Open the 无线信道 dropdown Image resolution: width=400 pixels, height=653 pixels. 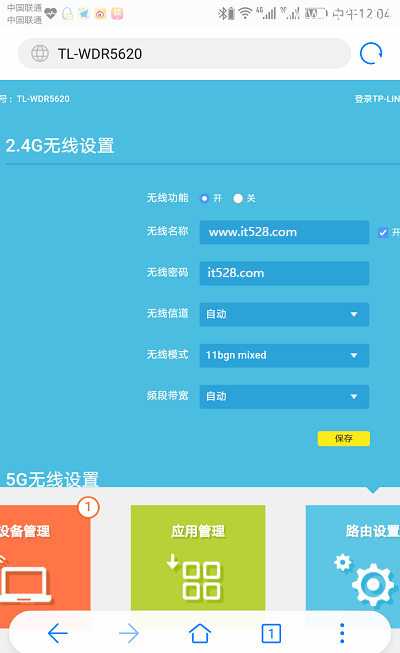pos(284,314)
